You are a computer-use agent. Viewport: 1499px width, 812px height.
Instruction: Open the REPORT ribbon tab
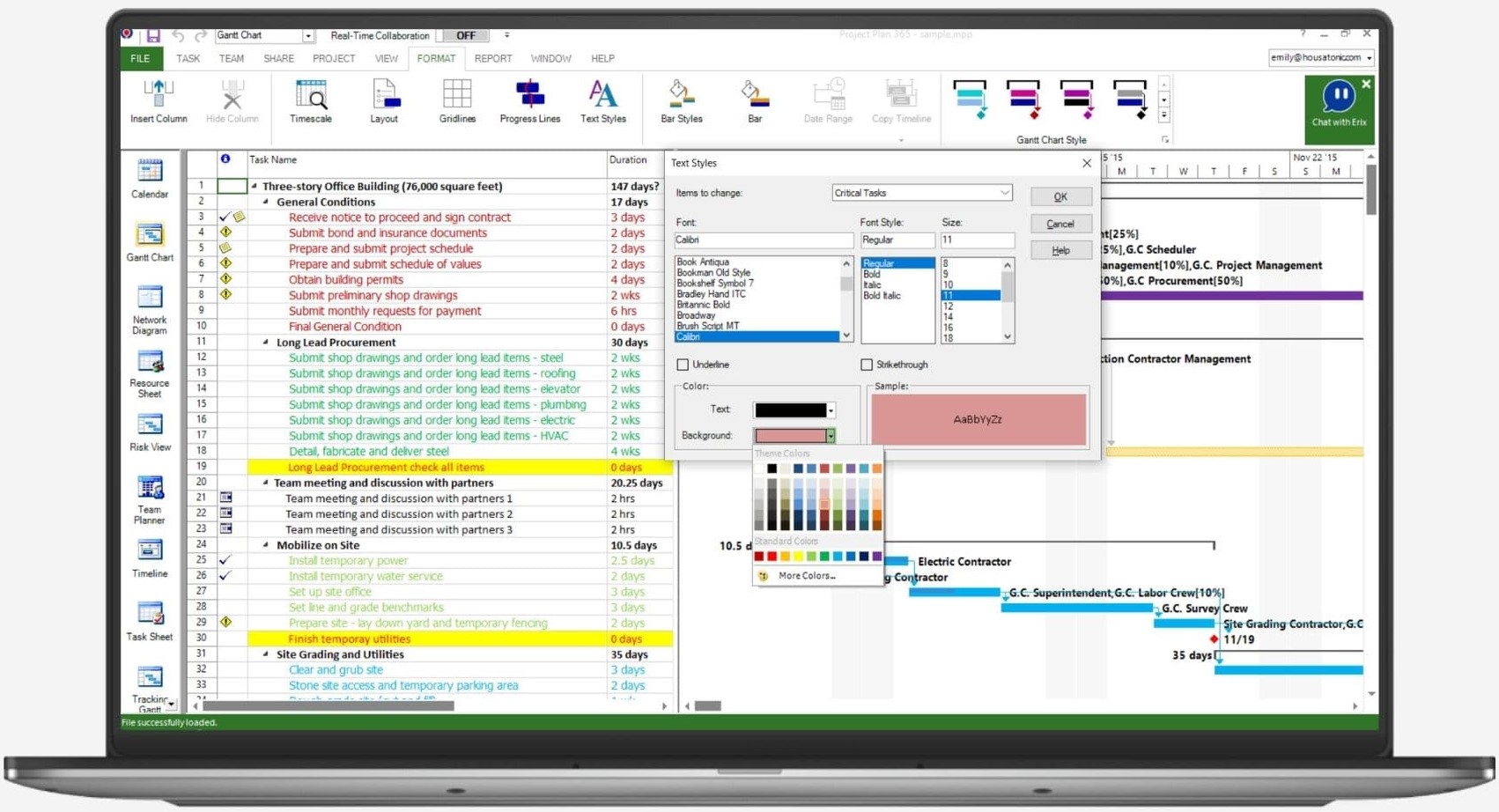[x=492, y=59]
